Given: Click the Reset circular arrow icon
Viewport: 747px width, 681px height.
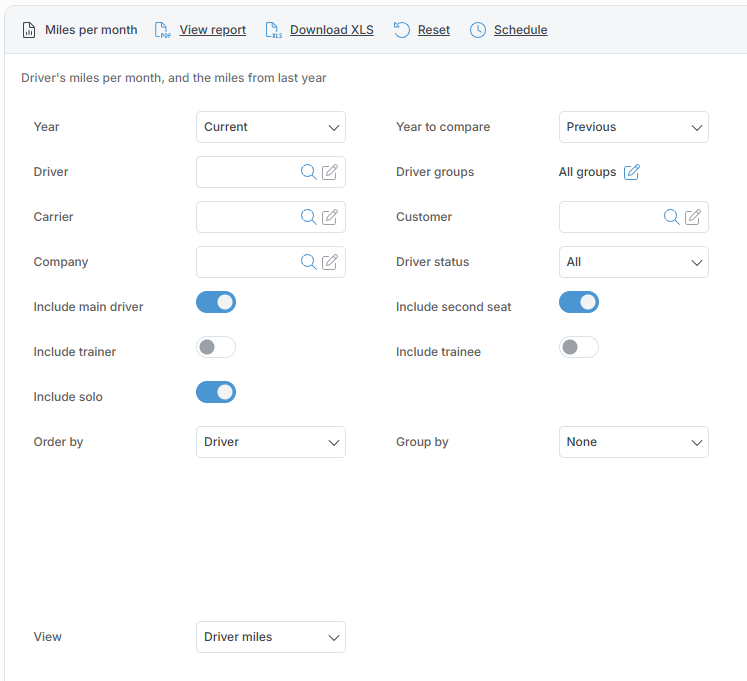Looking at the screenshot, I should tap(402, 30).
